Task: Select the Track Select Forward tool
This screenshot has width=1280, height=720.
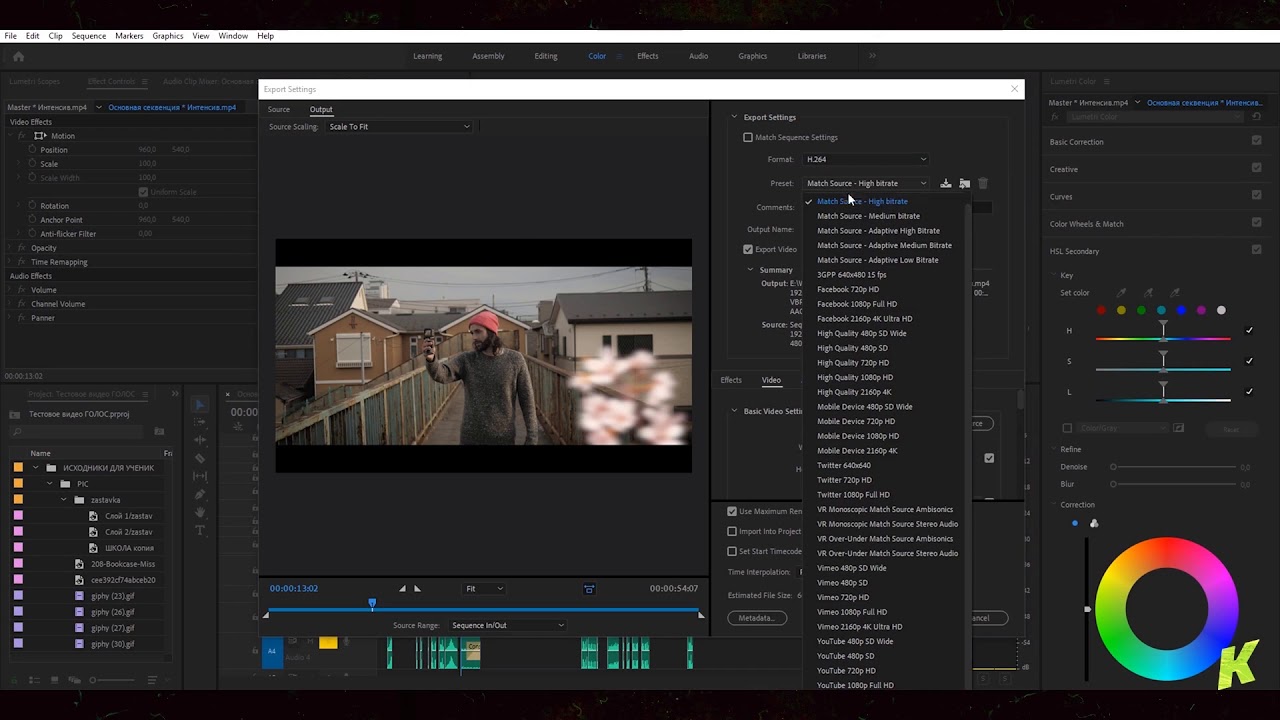Action: tap(200, 422)
